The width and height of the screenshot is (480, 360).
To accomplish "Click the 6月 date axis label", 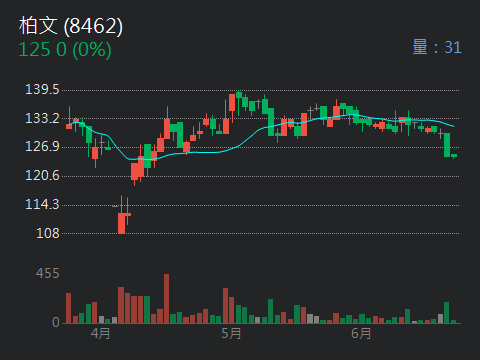I will pyautogui.click(x=361, y=333).
